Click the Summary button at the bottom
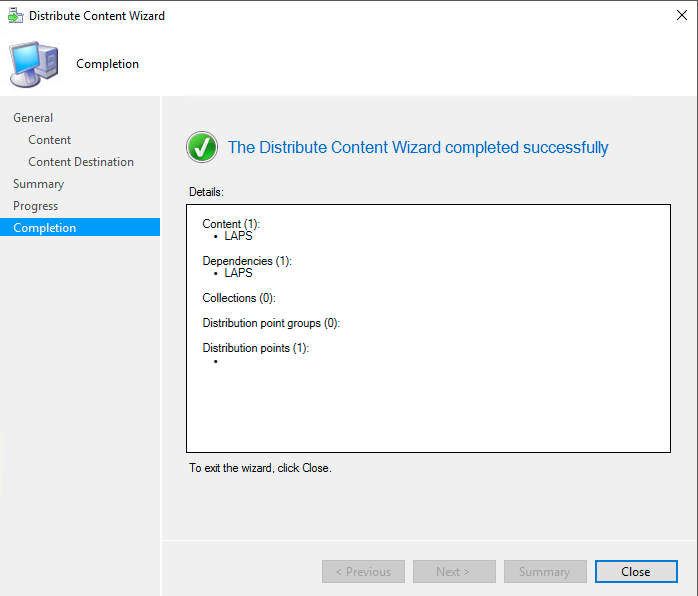Screen dimensions: 698x596 [545, 572]
